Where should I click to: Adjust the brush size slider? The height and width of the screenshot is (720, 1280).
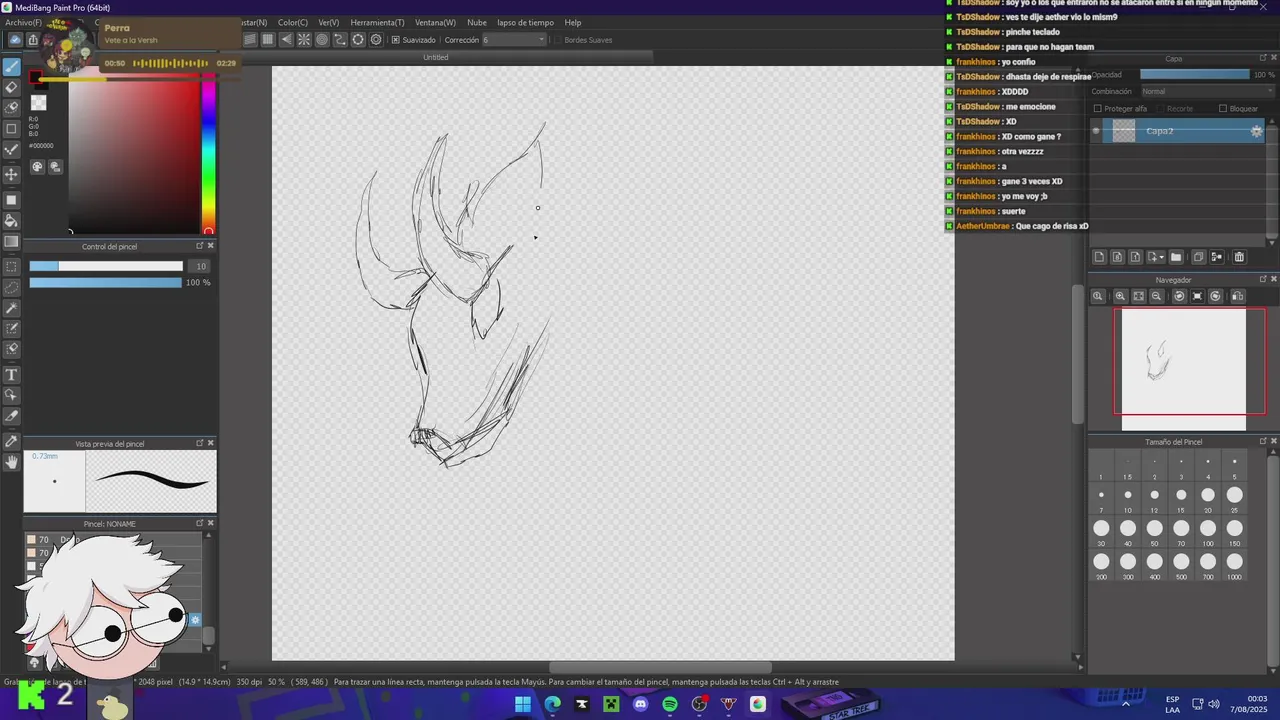(106, 266)
